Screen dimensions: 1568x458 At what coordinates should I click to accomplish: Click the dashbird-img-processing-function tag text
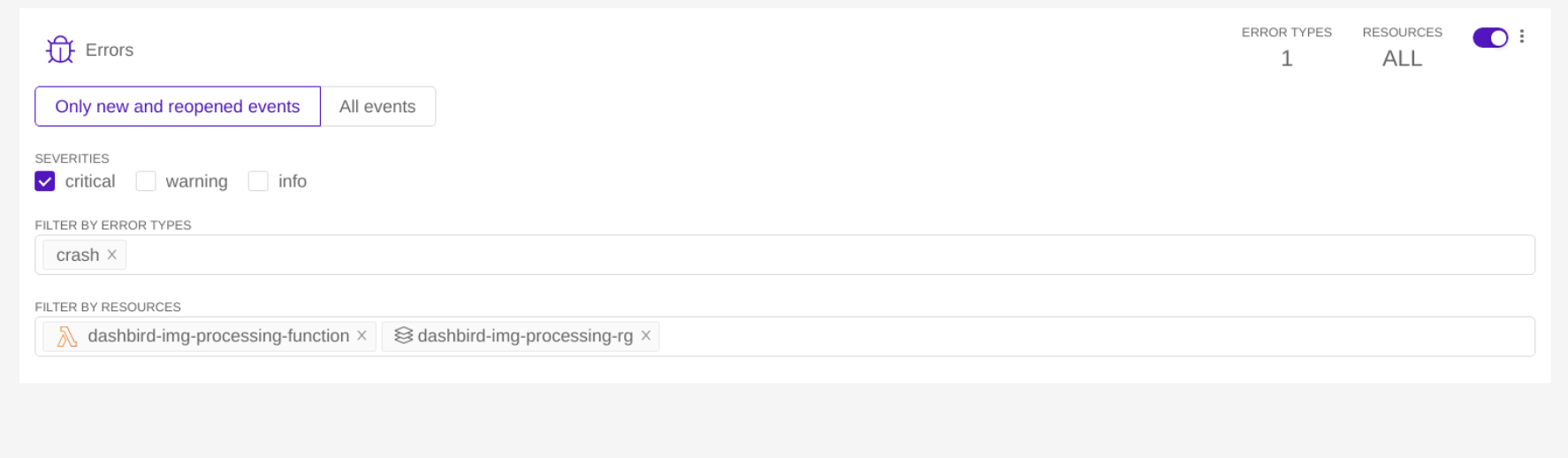[x=218, y=336]
